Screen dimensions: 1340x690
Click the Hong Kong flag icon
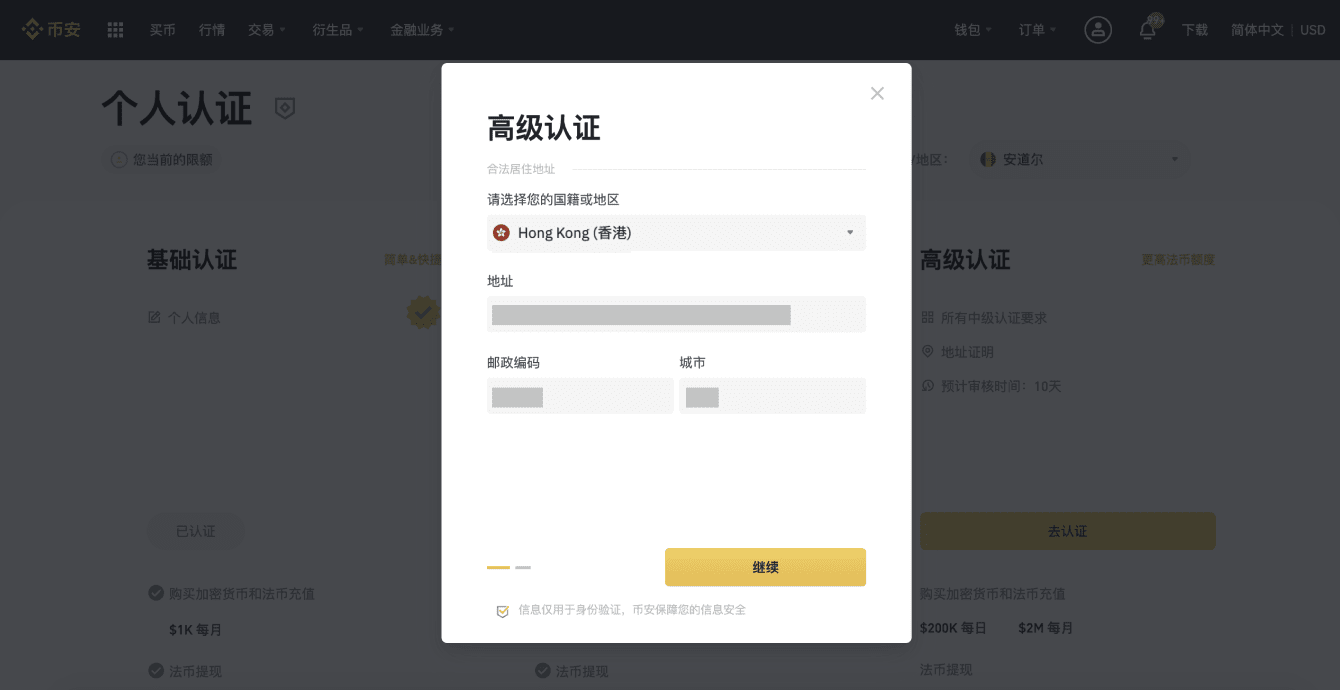[x=501, y=233]
